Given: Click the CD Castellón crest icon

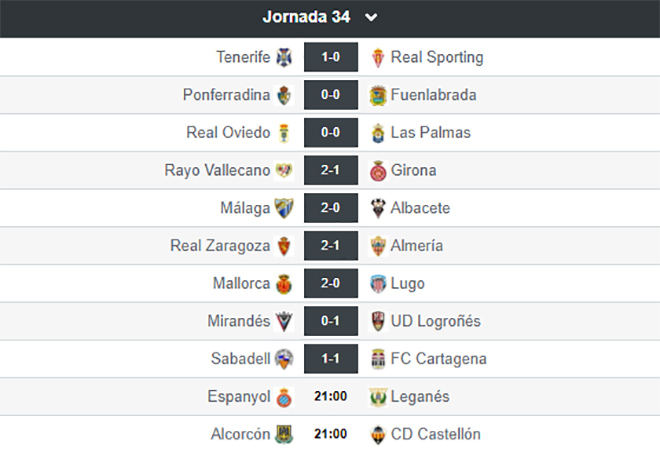Looking at the screenshot, I should click(377, 434).
